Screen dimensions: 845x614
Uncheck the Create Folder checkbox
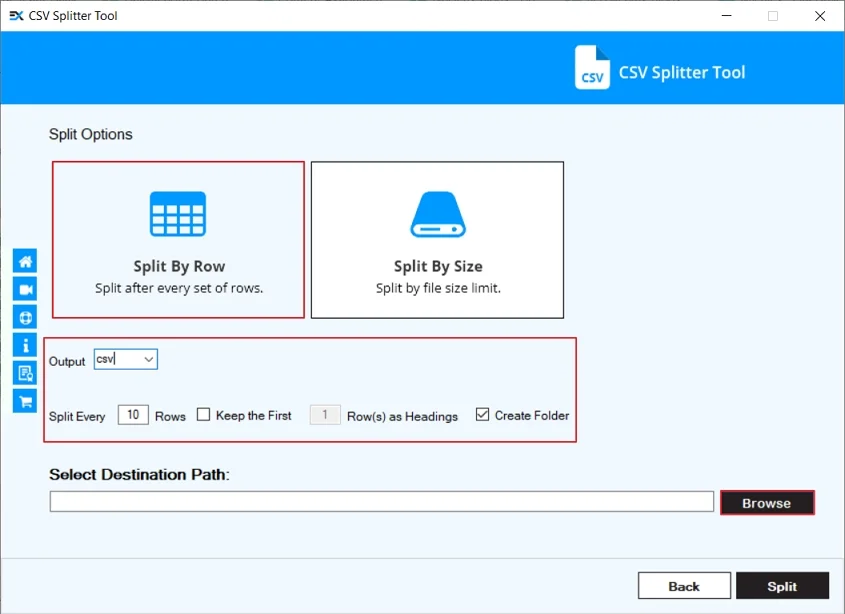(483, 415)
